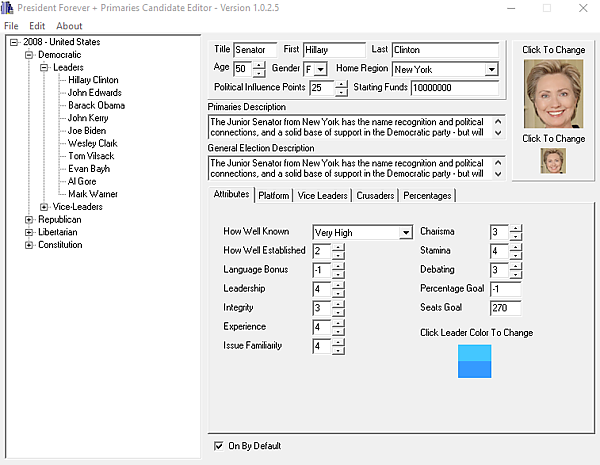
Task: Select Barack Obama in the leaders tree
Action: click(96, 105)
